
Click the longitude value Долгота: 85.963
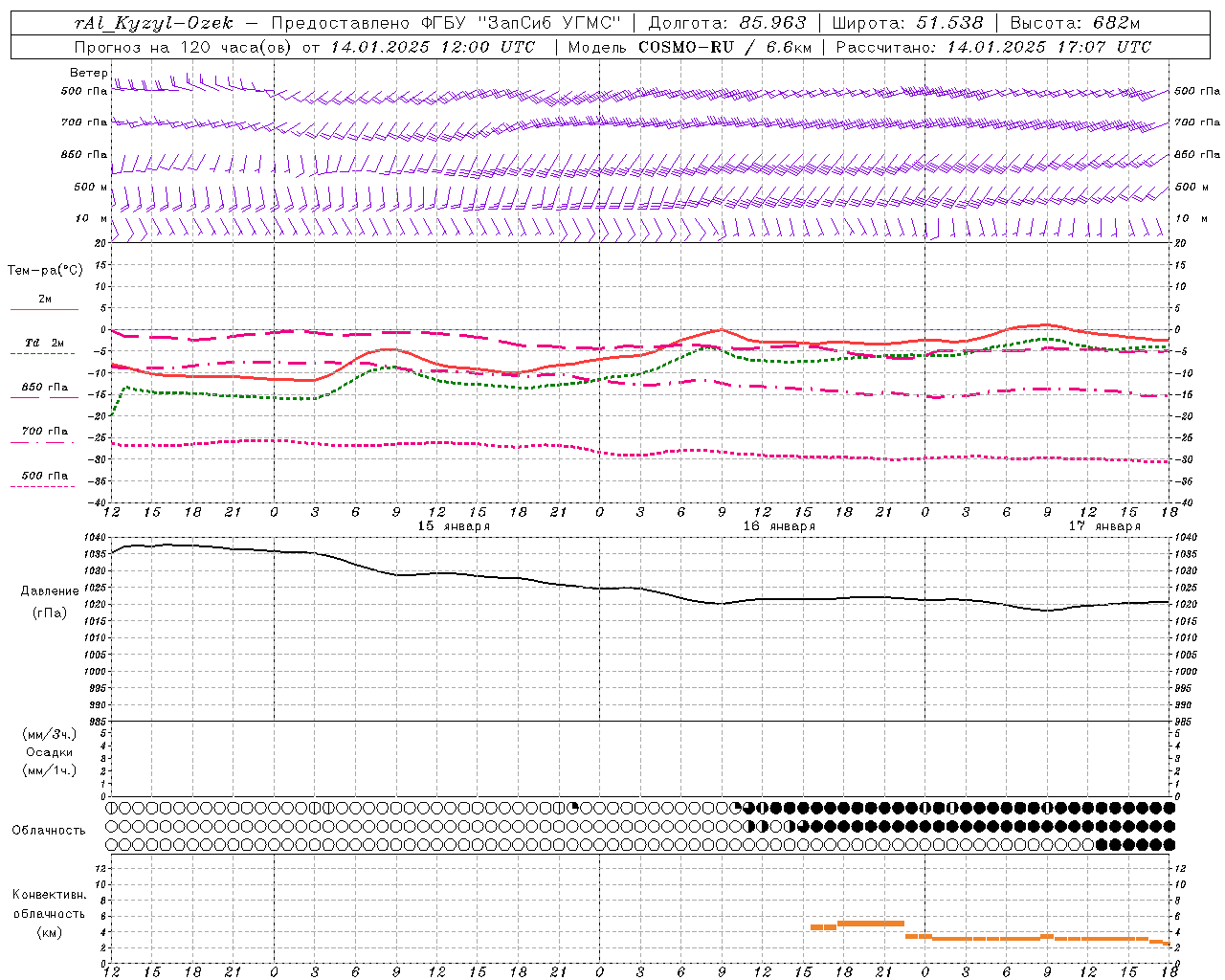click(727, 23)
